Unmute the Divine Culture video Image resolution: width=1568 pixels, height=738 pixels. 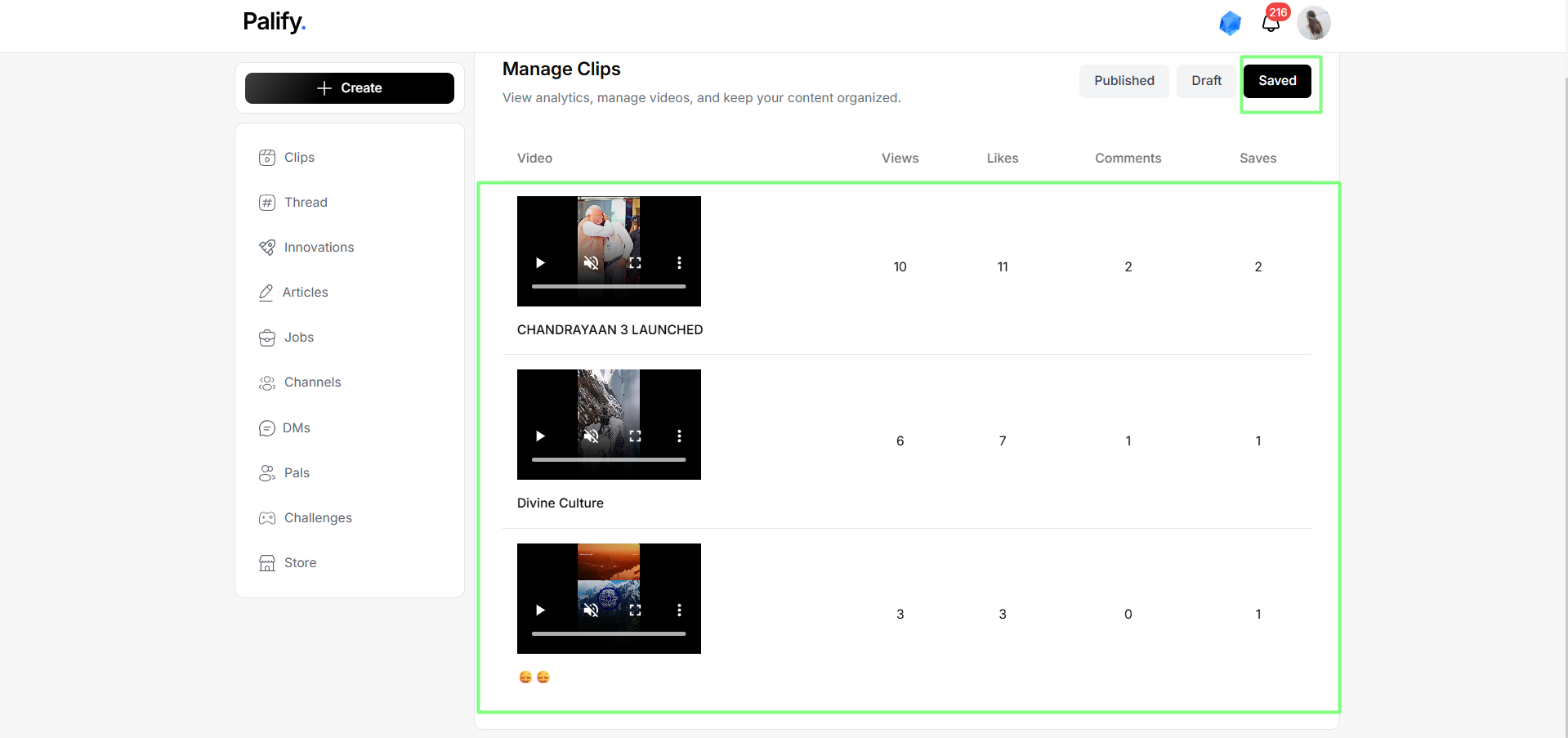coord(591,436)
